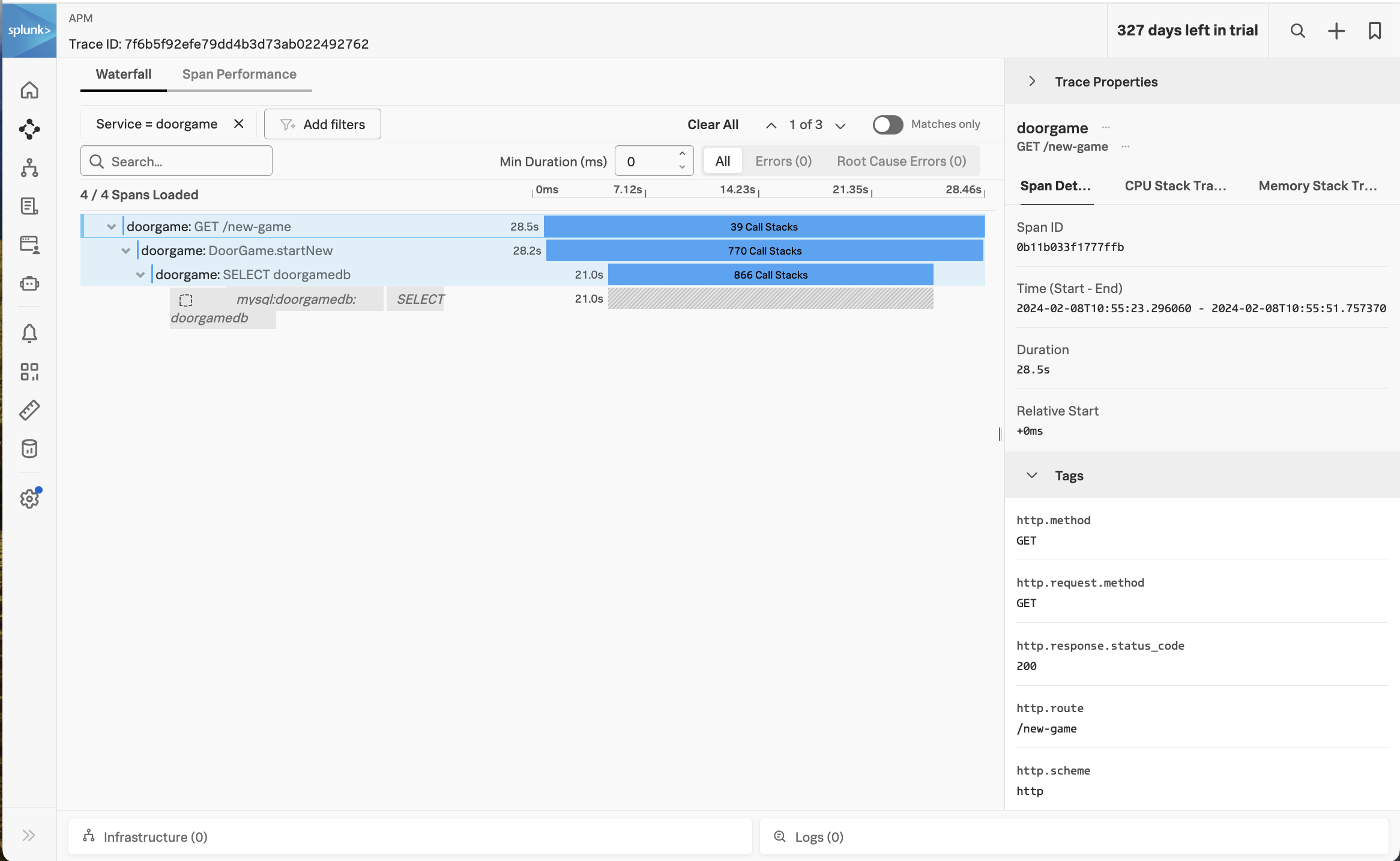Open the Dashboards grid icon

(x=29, y=372)
